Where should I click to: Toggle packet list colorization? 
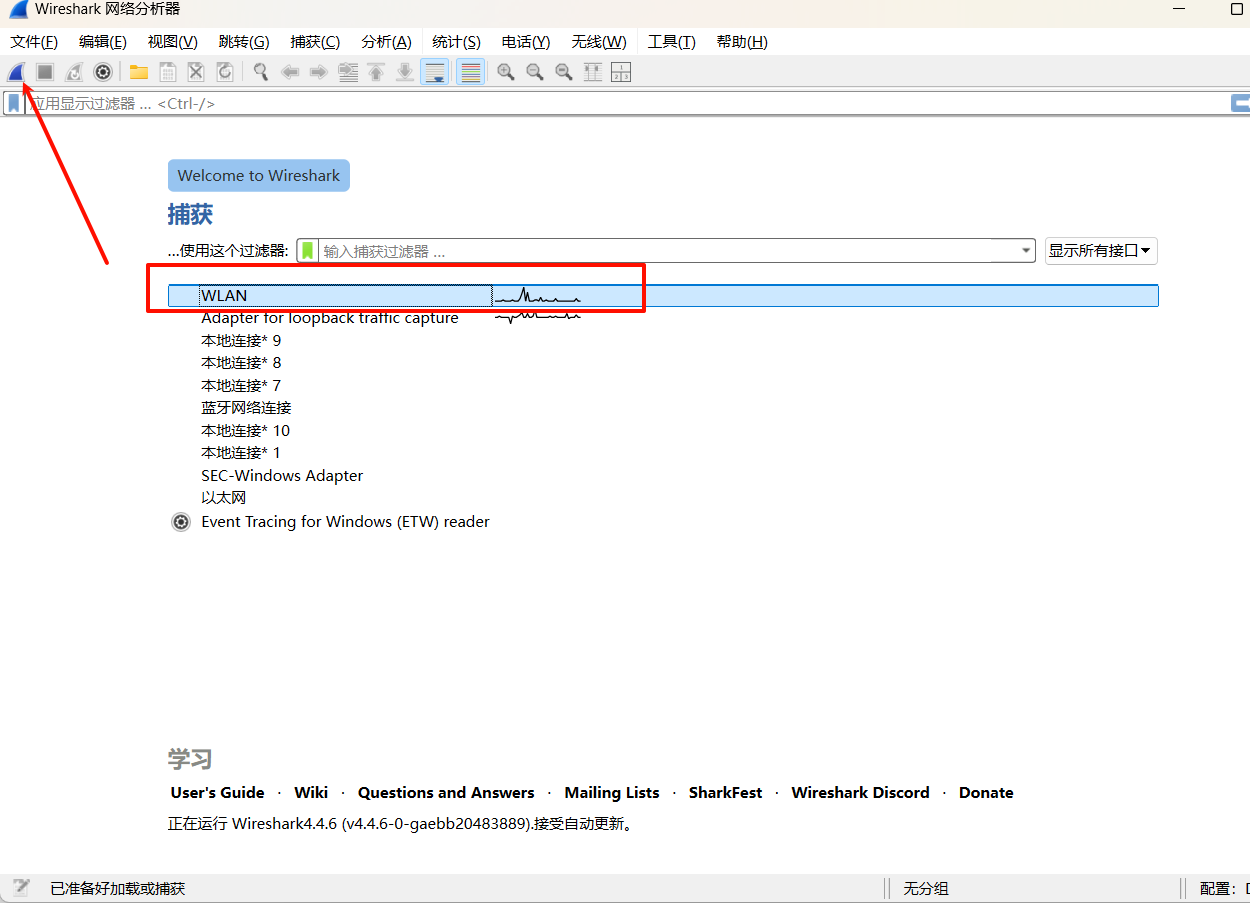[x=470, y=72]
